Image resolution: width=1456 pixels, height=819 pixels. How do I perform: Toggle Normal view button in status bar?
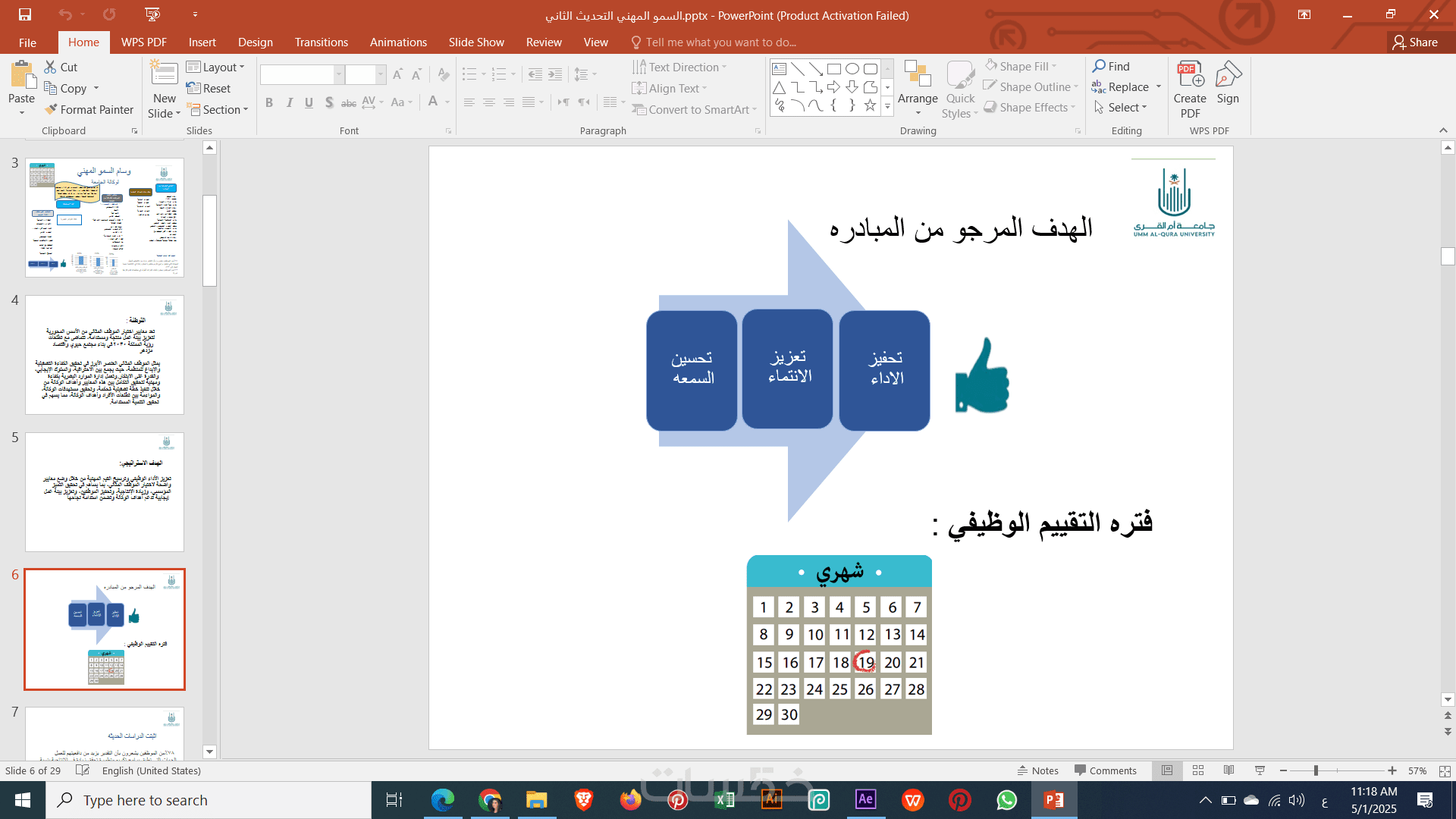pyautogui.click(x=1167, y=770)
